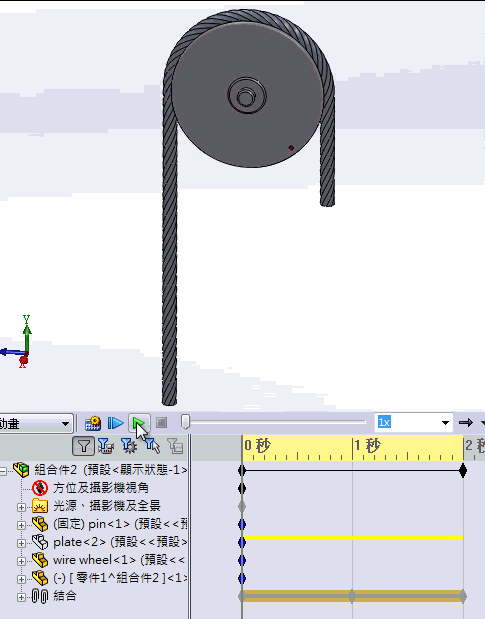This screenshot has width=485, height=619.
Task: Expand the 零件1^組合件2 component
Action: click(x=21, y=580)
